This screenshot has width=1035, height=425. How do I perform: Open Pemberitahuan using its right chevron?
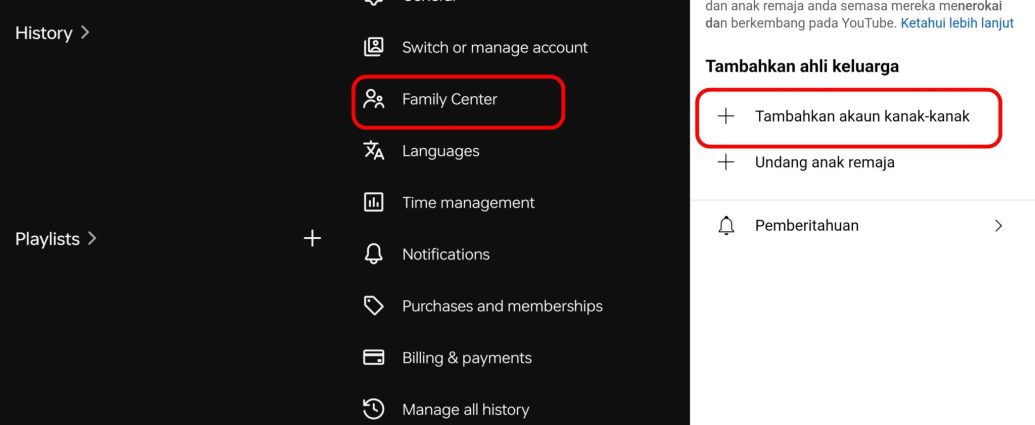pyautogui.click(x=998, y=226)
